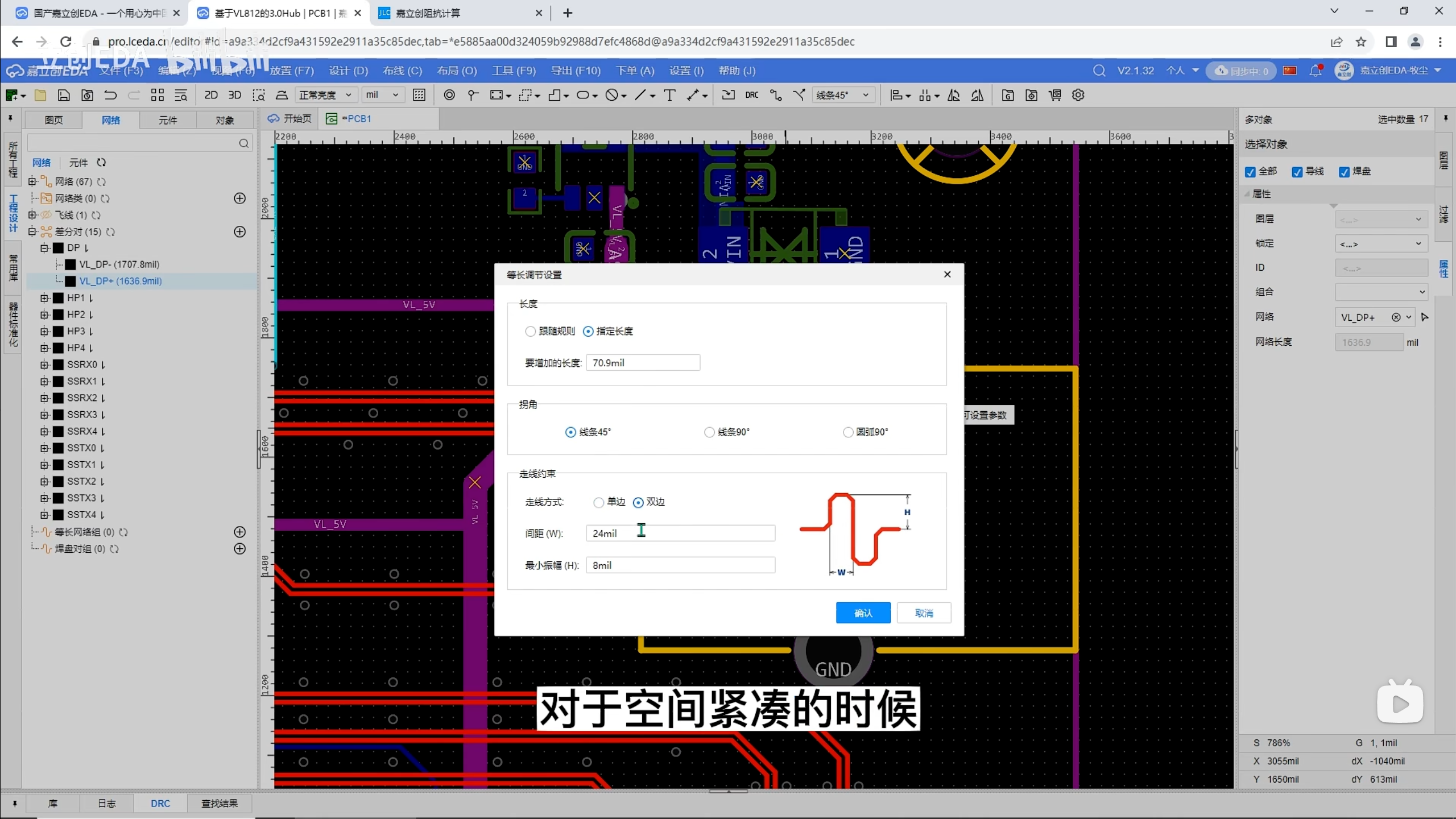Switch to the 元件 panel tab
Viewport: 1456px width, 819px height.
pos(168,120)
